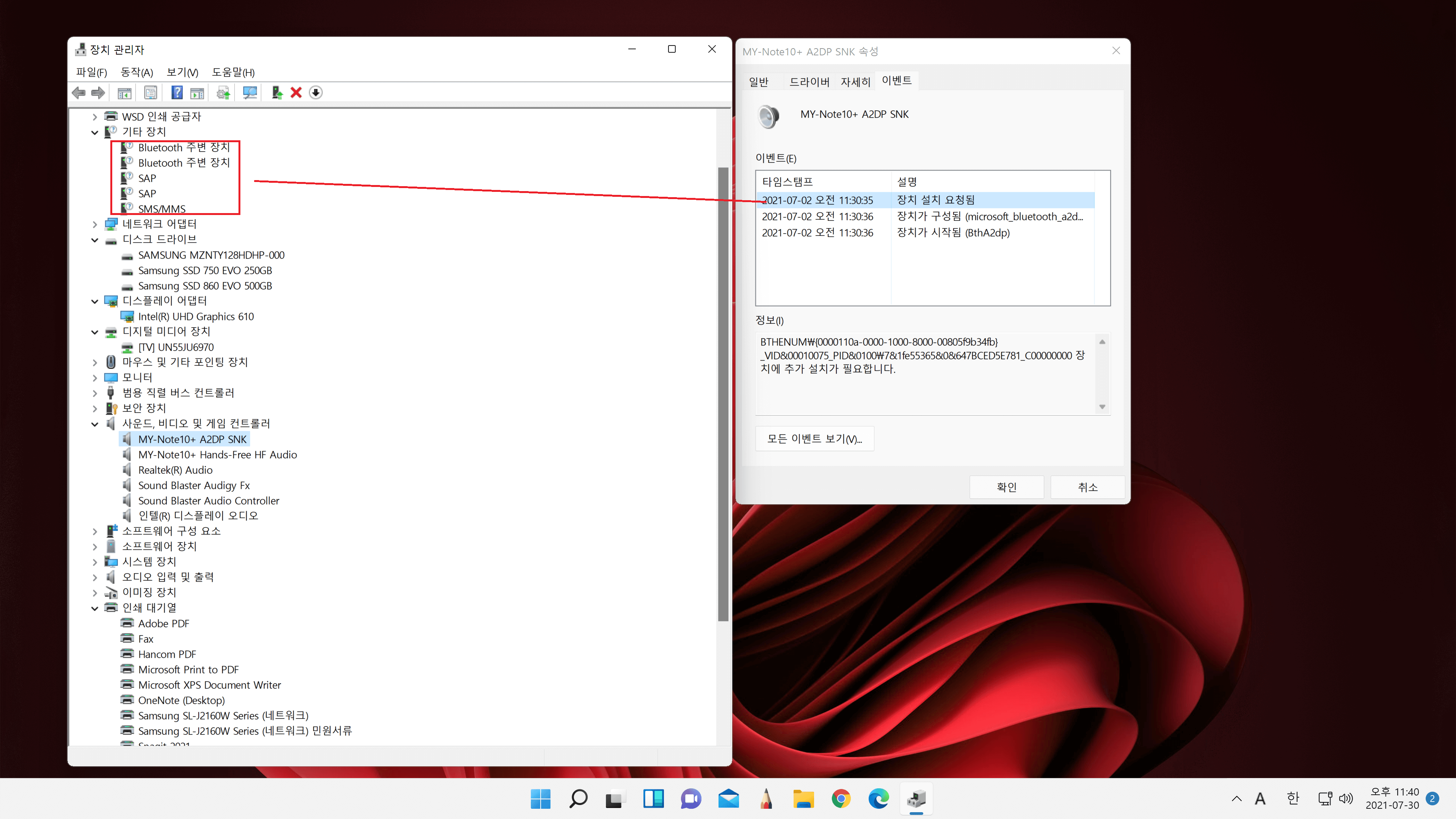Click the 취소 button in properties dialog
This screenshot has height=819, width=1456.
coord(1087,487)
